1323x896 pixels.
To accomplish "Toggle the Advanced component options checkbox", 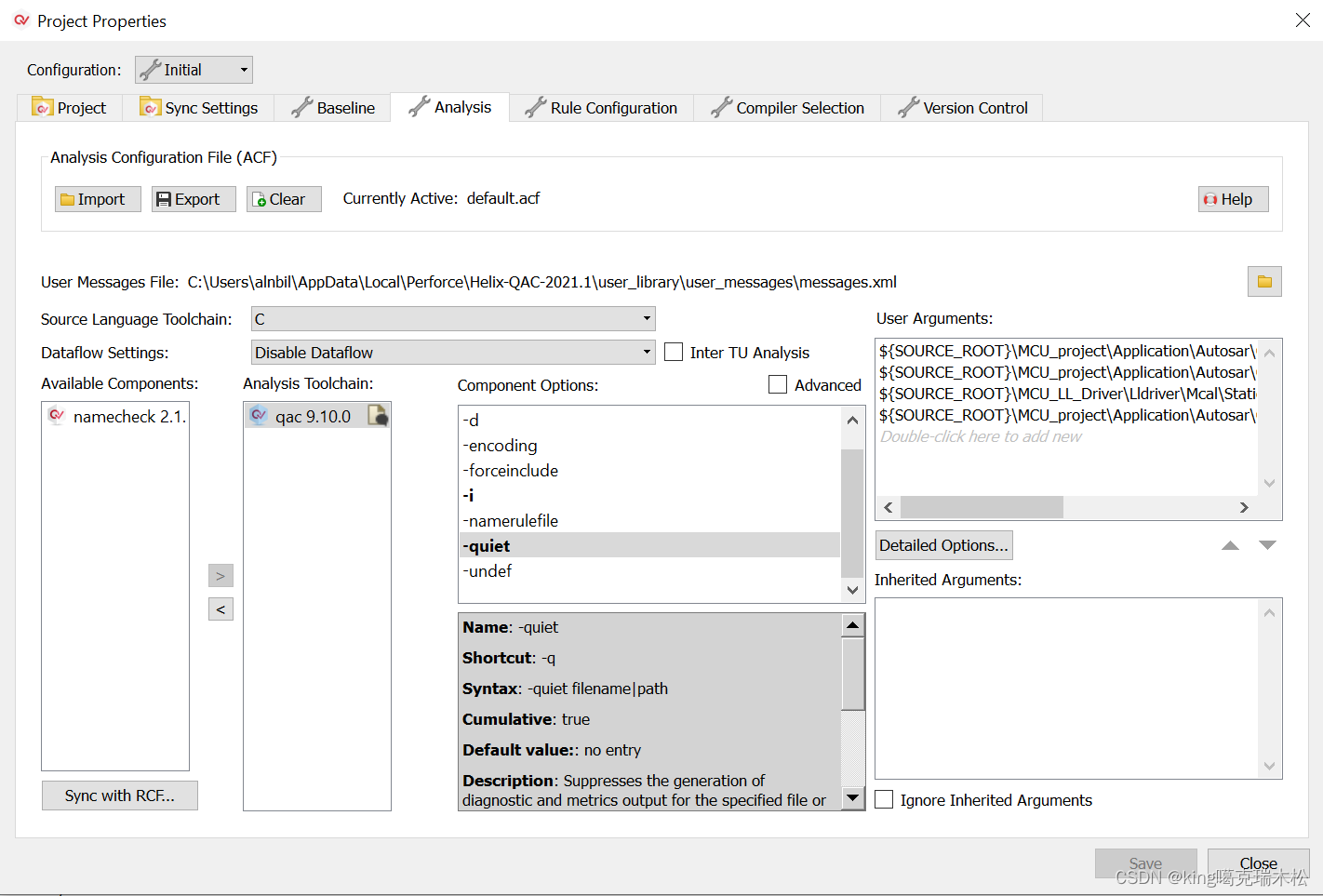I will pyautogui.click(x=778, y=384).
